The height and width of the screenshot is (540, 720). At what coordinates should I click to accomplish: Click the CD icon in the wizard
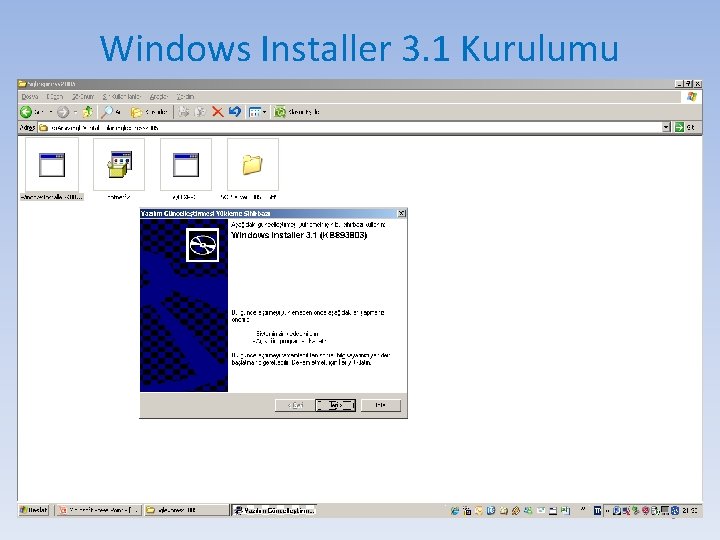point(202,245)
